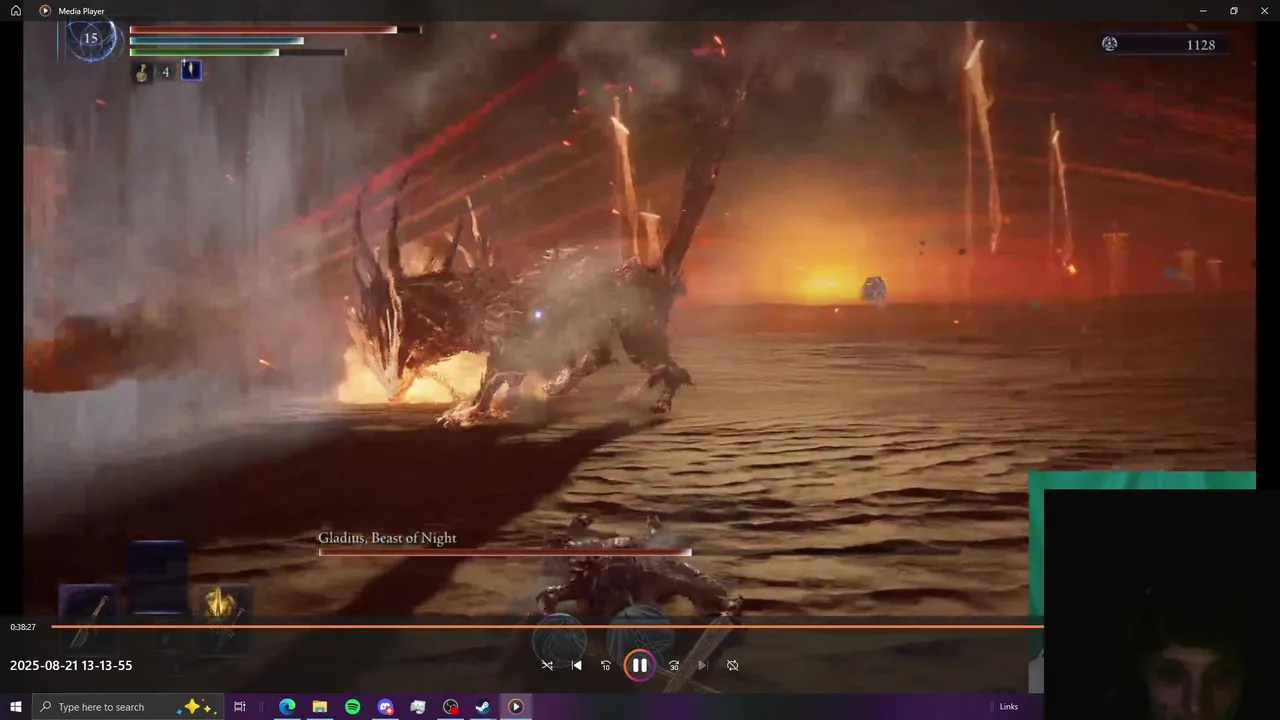Click the elapsed time 0:38:27

[x=23, y=627]
